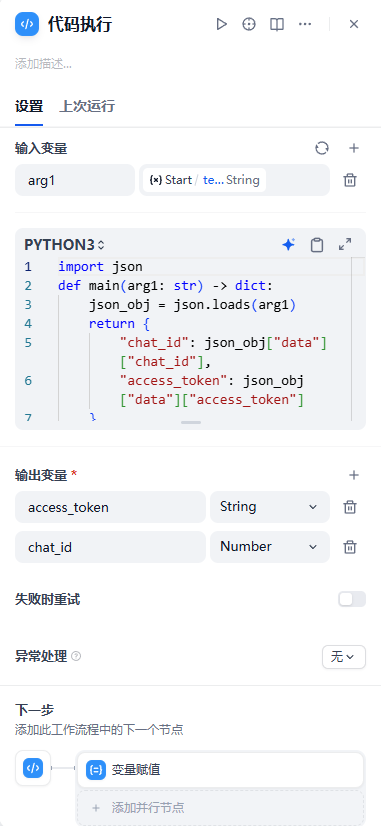Click the locate node crosshair icon
Image resolution: width=381 pixels, height=826 pixels.
(249, 24)
